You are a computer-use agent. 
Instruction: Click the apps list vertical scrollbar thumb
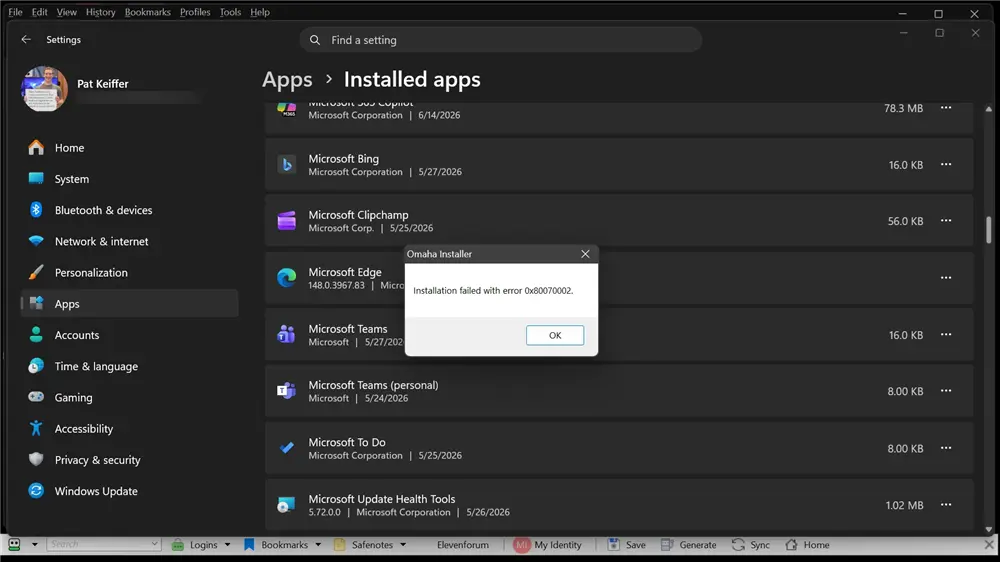tap(989, 230)
